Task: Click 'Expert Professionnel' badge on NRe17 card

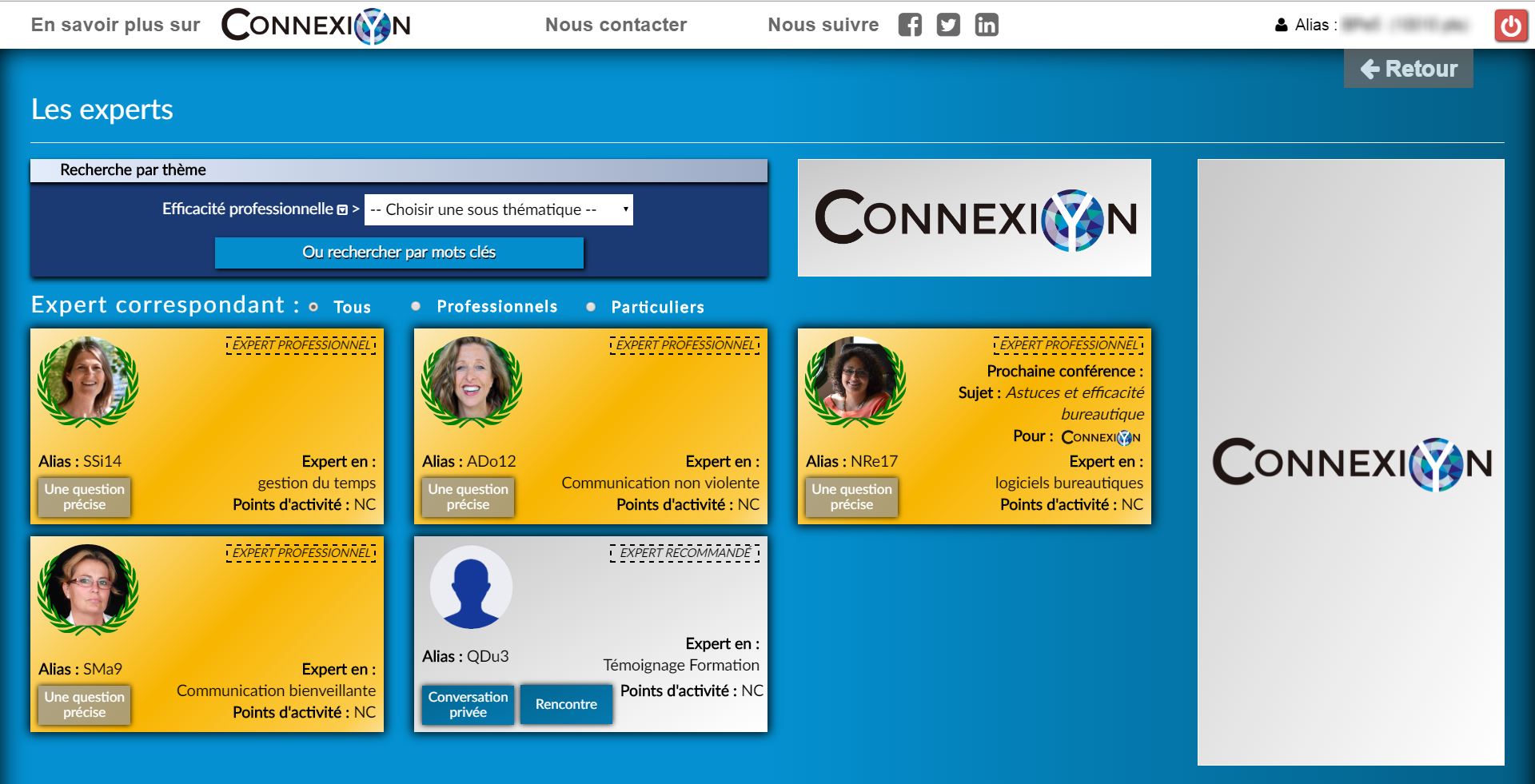Action: 1069,345
